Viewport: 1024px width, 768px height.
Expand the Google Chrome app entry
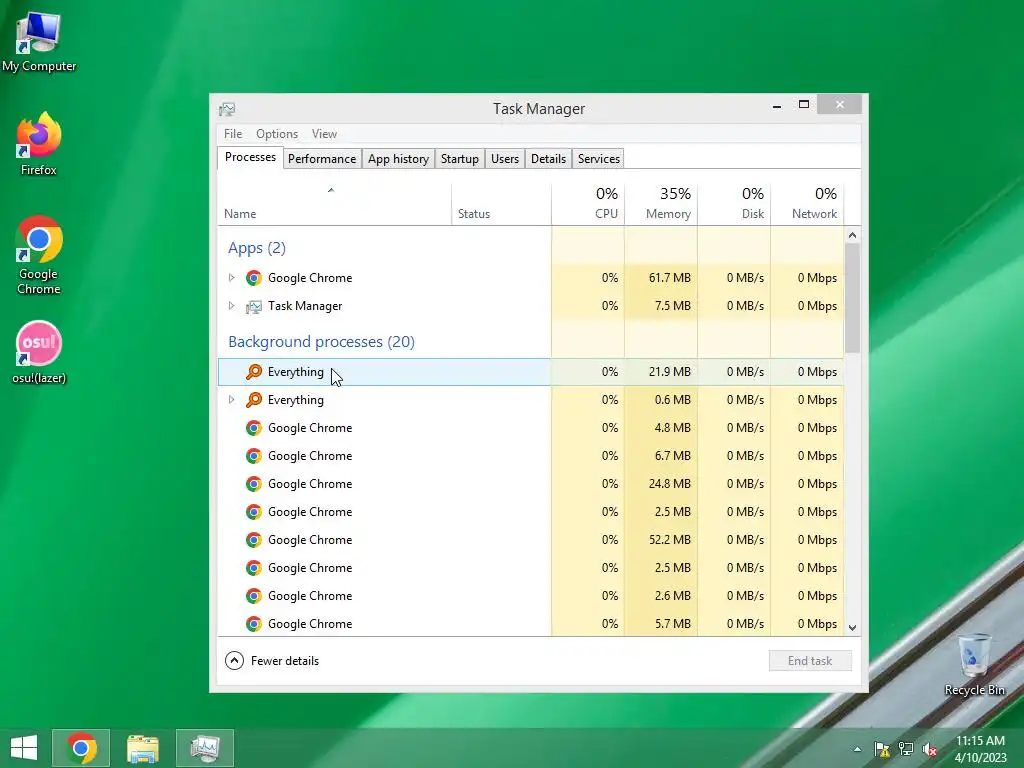pos(231,278)
